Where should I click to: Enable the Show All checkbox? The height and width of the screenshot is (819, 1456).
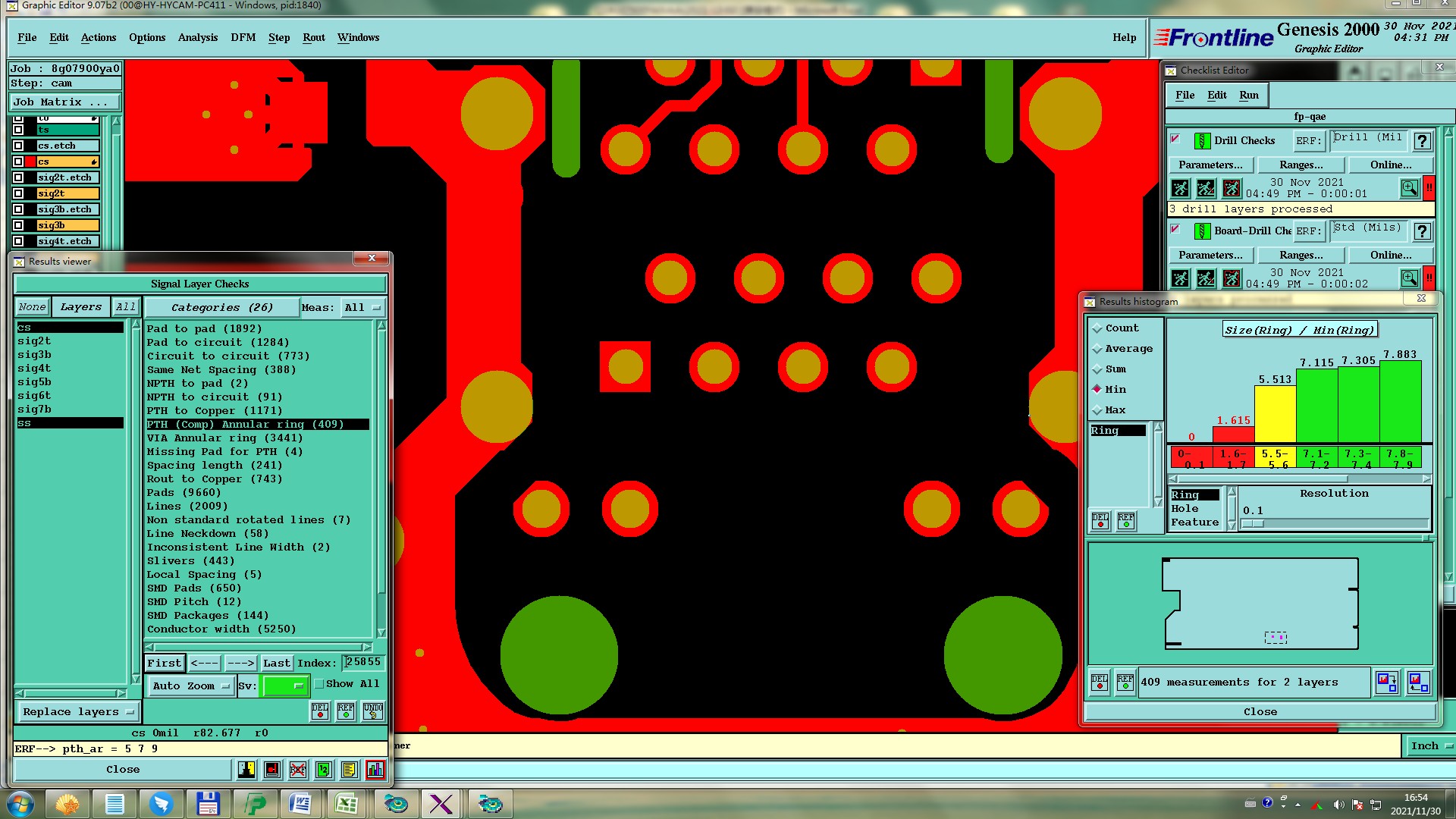point(319,683)
